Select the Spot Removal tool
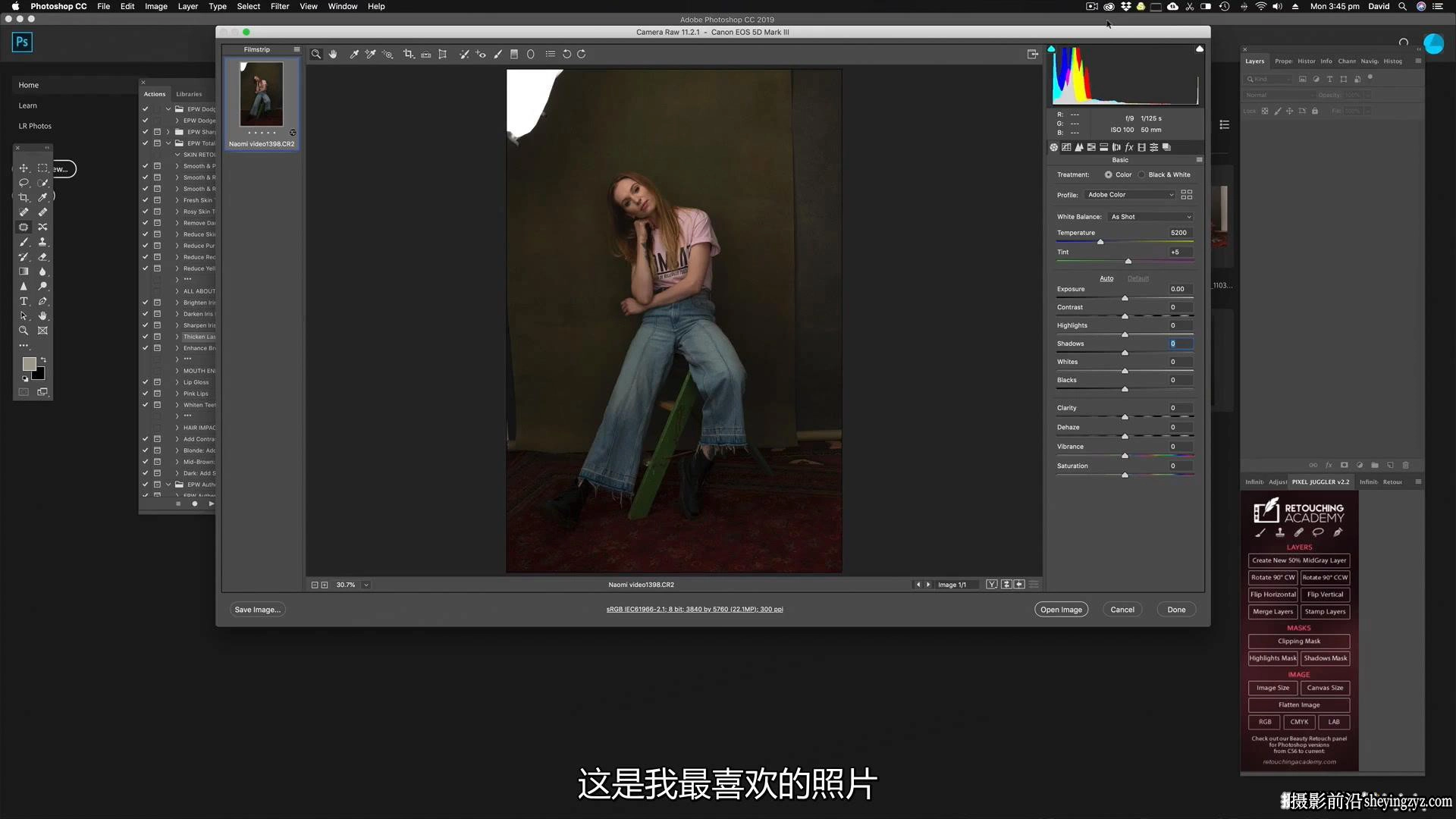 pyautogui.click(x=464, y=54)
